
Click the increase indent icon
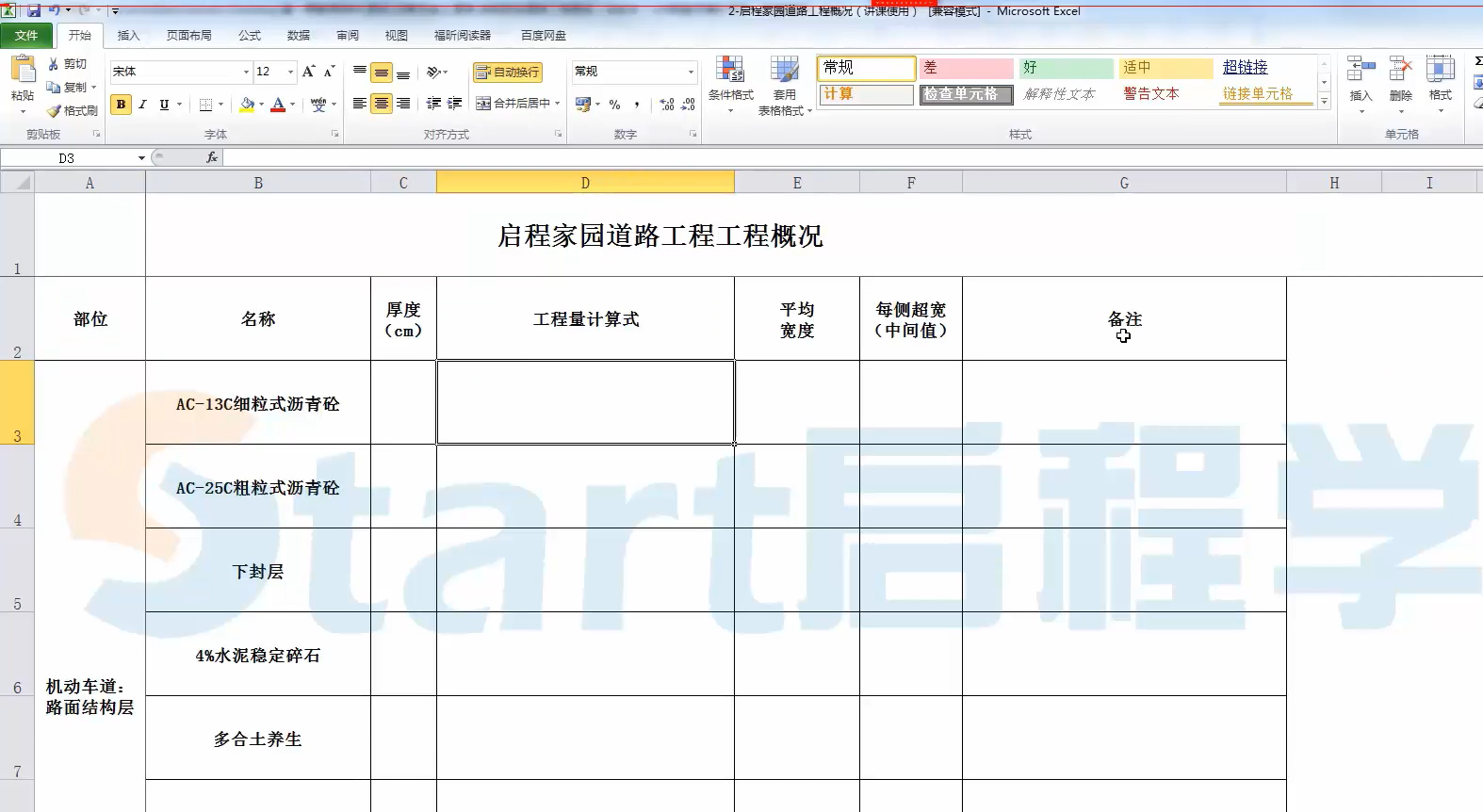454,104
